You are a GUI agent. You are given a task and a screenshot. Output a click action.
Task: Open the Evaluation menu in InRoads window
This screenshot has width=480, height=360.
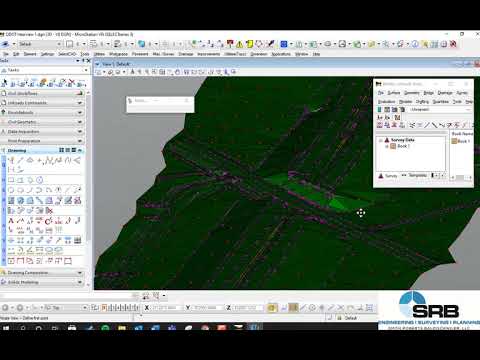tap(387, 101)
